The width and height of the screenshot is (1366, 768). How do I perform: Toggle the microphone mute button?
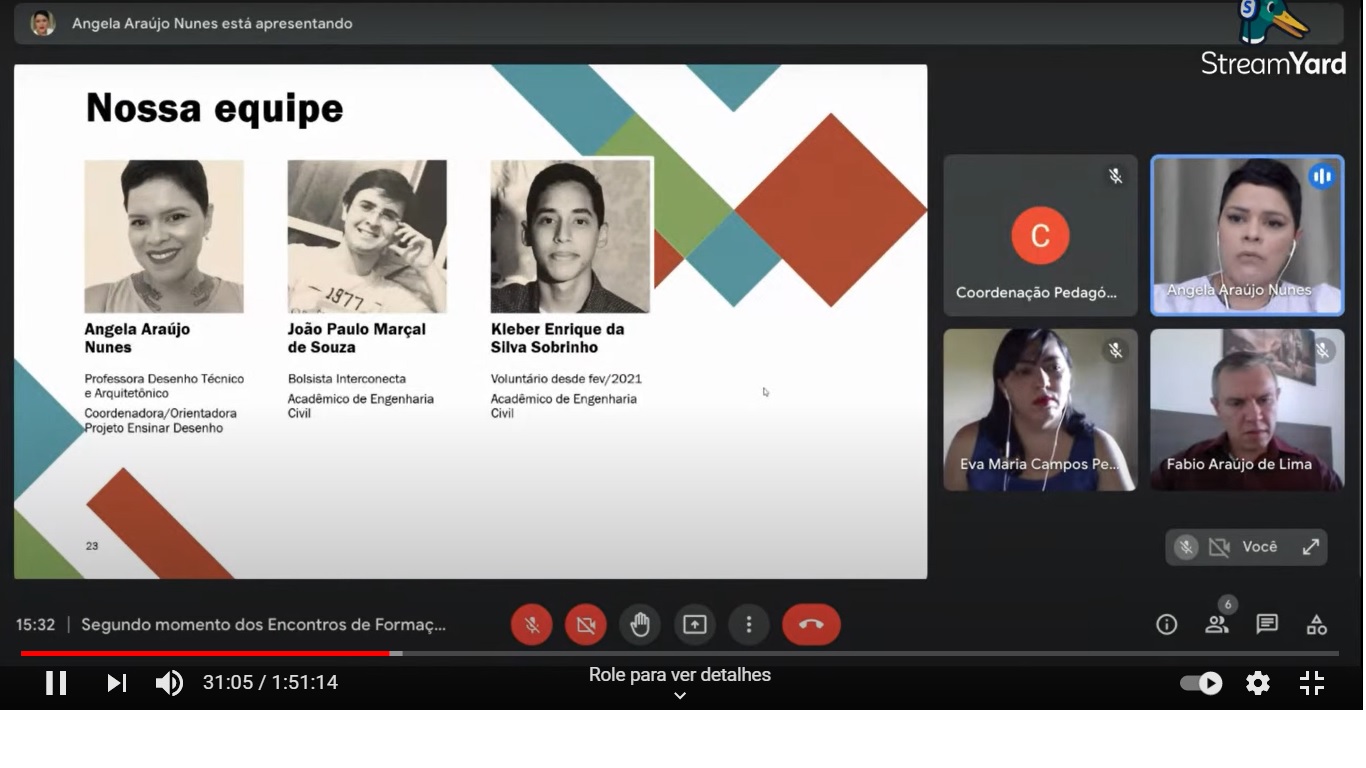tap(532, 625)
